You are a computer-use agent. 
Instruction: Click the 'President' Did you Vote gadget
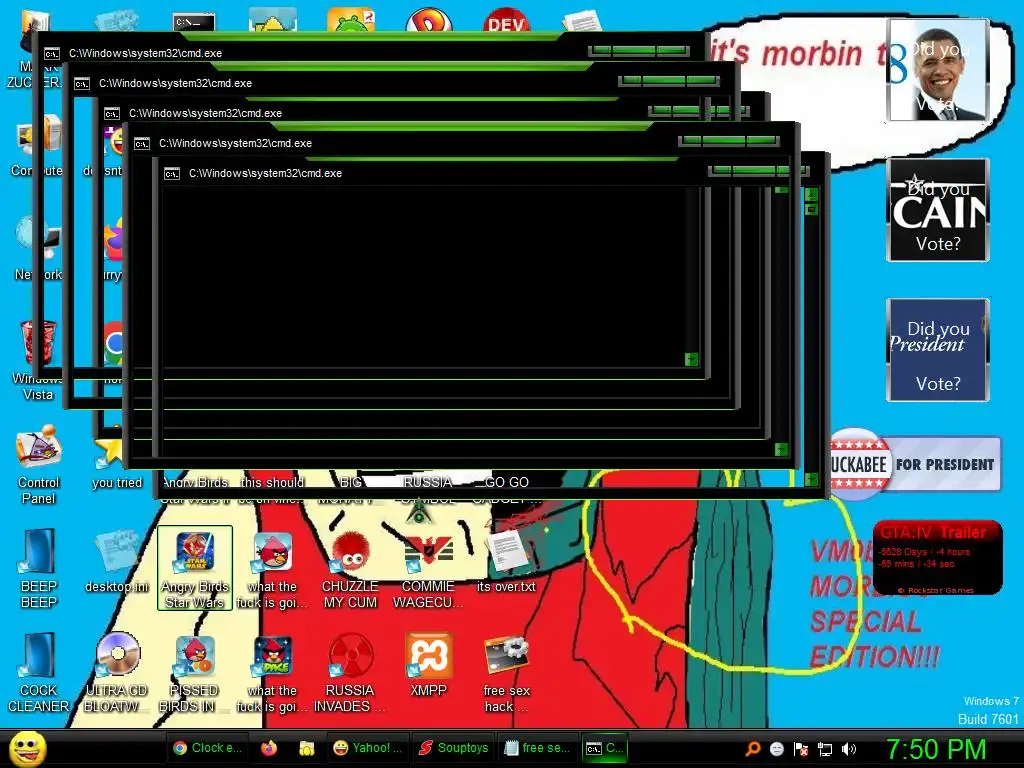coord(938,349)
